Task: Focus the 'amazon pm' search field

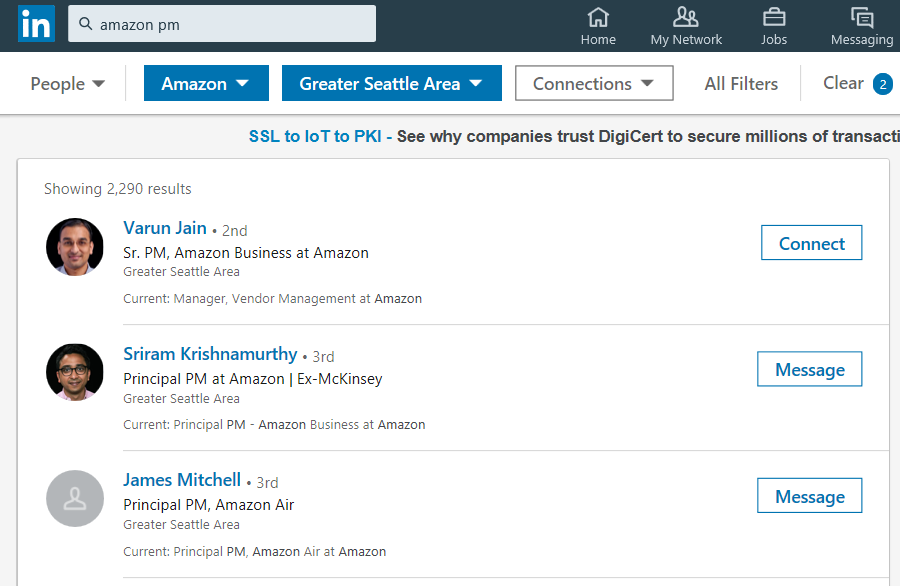Action: [x=232, y=24]
